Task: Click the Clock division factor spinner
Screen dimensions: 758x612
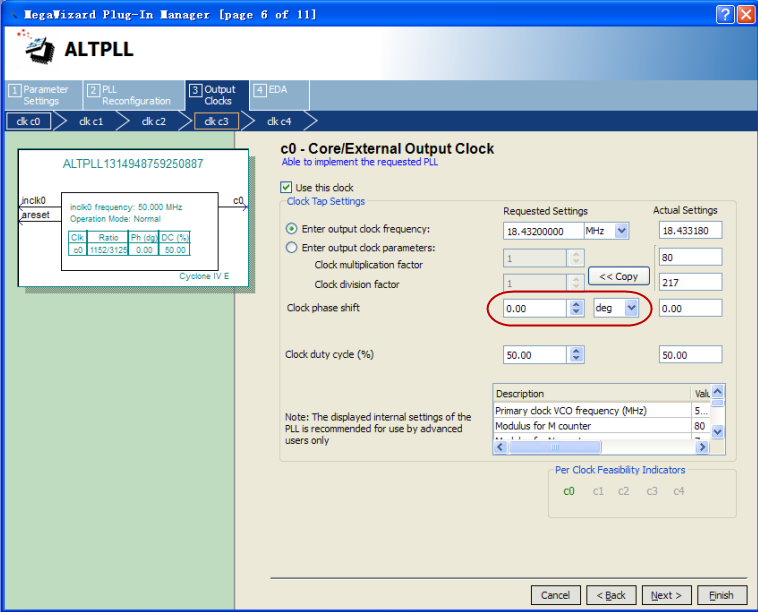Action: pyautogui.click(x=576, y=283)
